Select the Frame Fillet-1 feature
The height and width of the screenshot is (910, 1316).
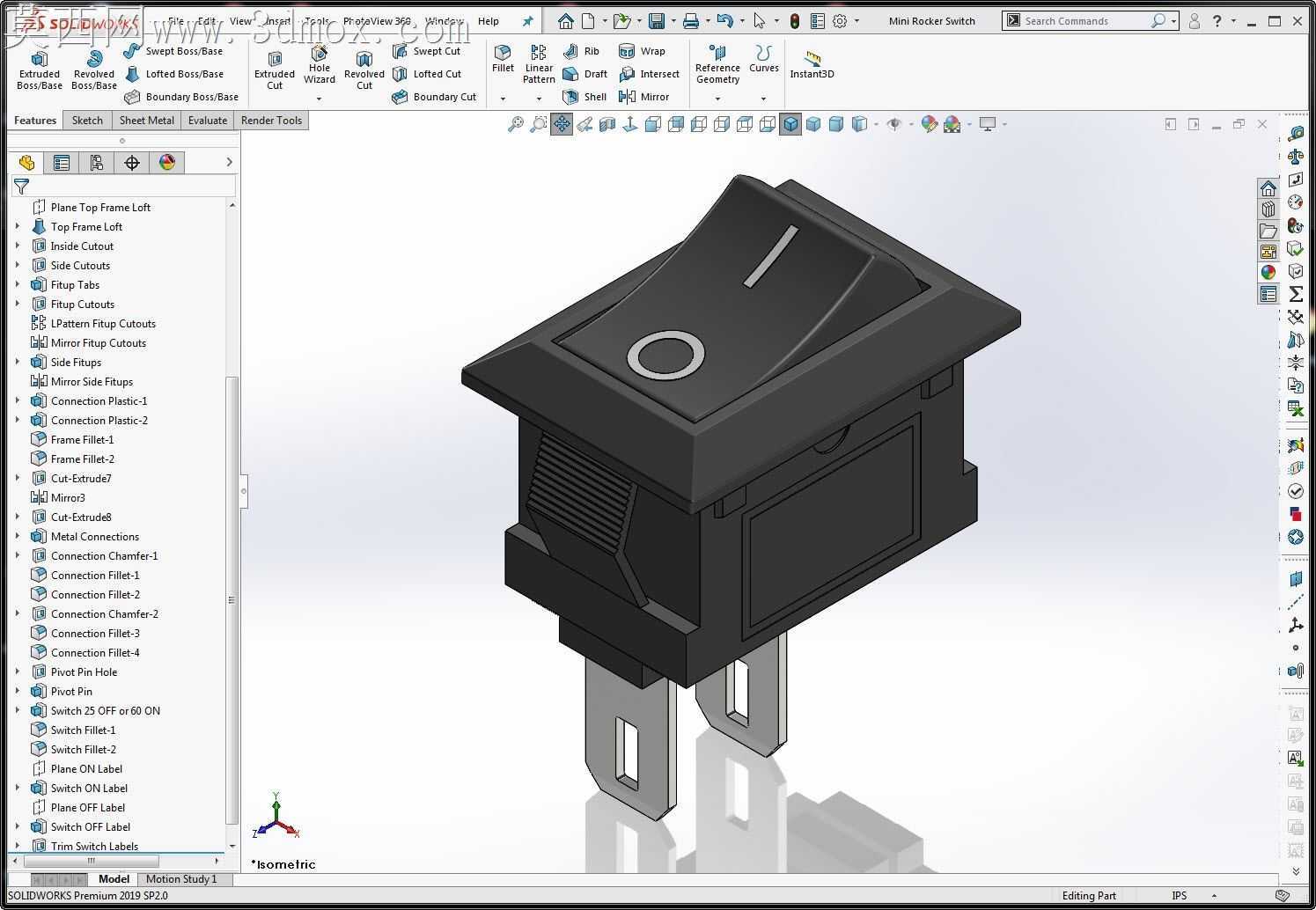click(x=72, y=439)
